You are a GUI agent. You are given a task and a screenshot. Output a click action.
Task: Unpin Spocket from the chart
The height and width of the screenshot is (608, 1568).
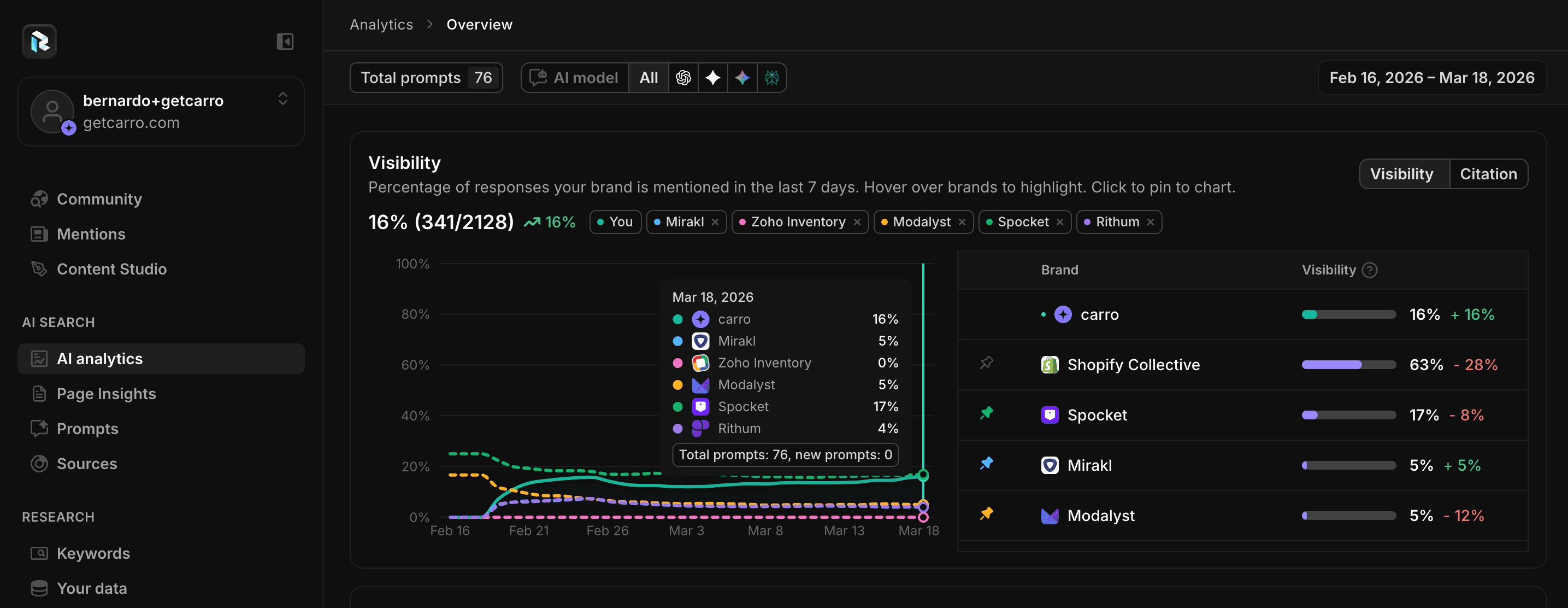[987, 413]
